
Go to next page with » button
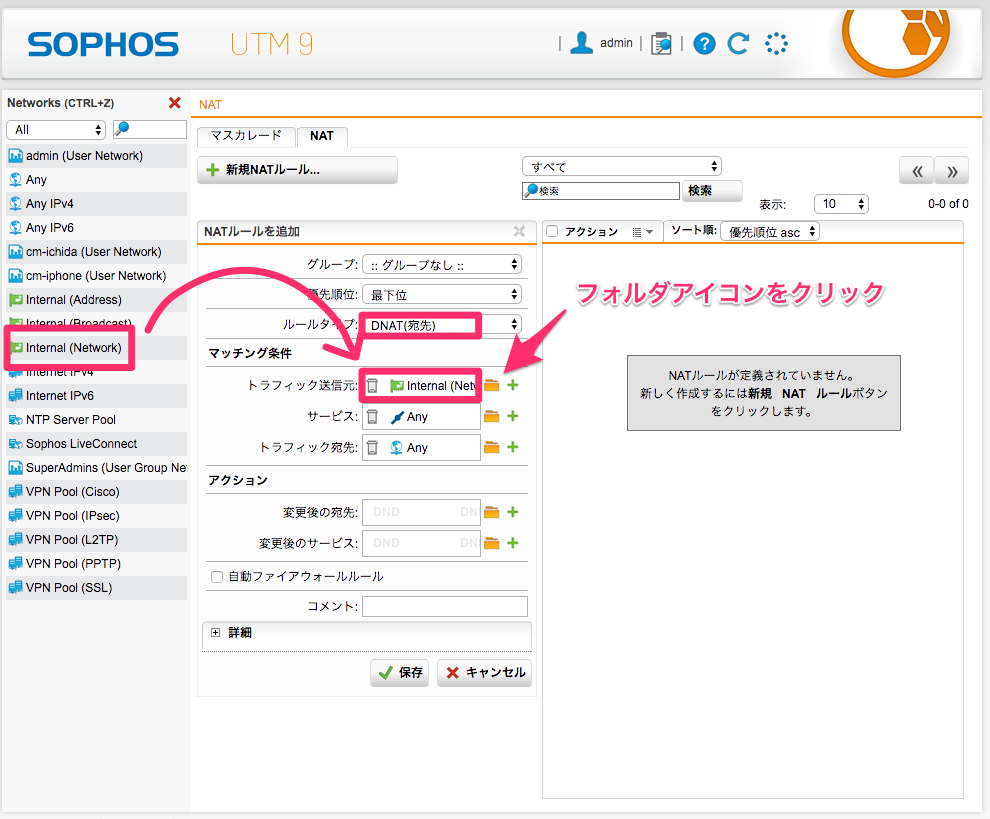[952, 170]
